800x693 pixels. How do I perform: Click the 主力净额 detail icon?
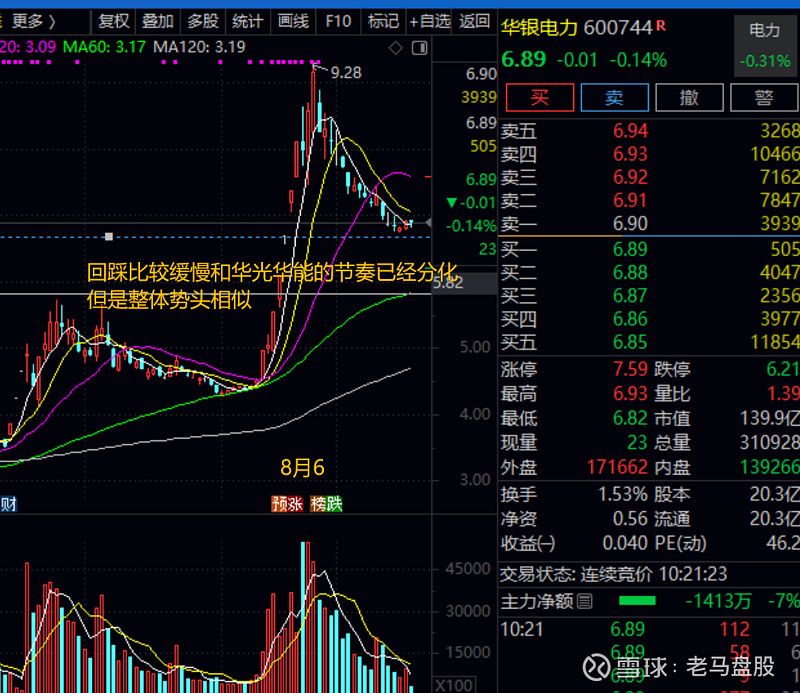tap(585, 601)
